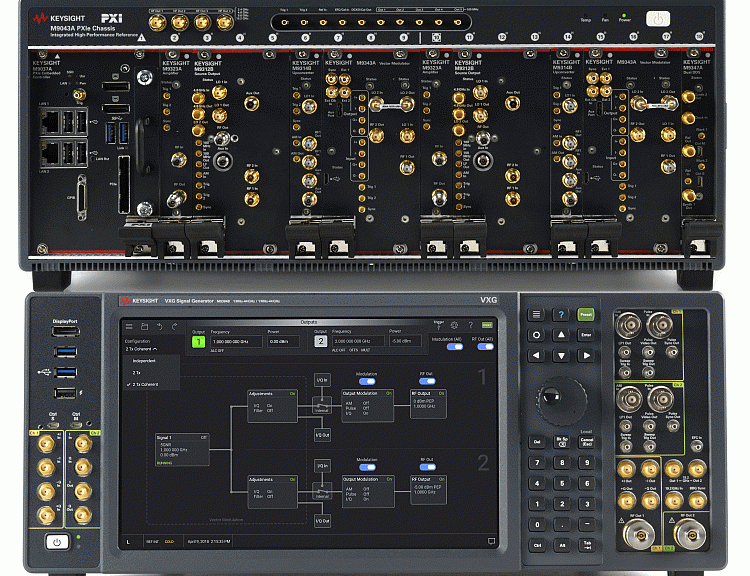Viewport: 750px width, 576px height.
Task: Click the Output 2 Frequency field
Action: [x=358, y=341]
